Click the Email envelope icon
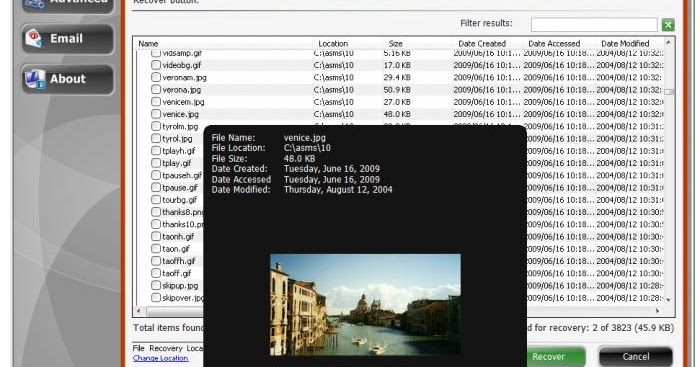 tap(34, 38)
